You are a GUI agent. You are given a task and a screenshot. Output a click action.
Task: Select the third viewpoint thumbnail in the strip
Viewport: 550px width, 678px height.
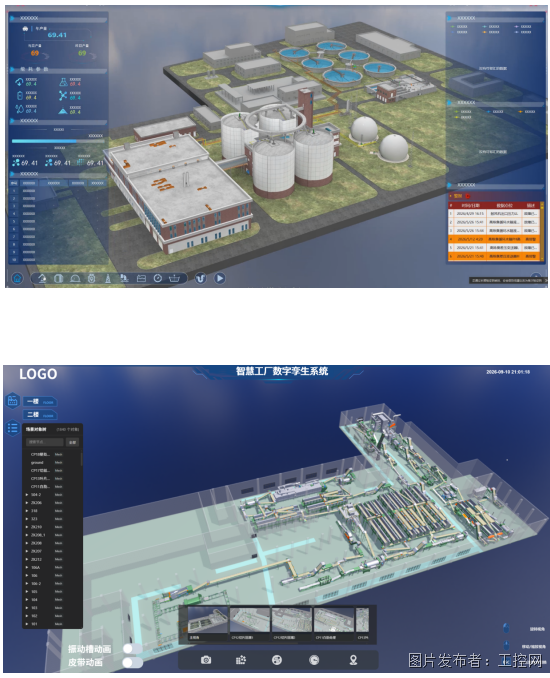[x=291, y=623]
